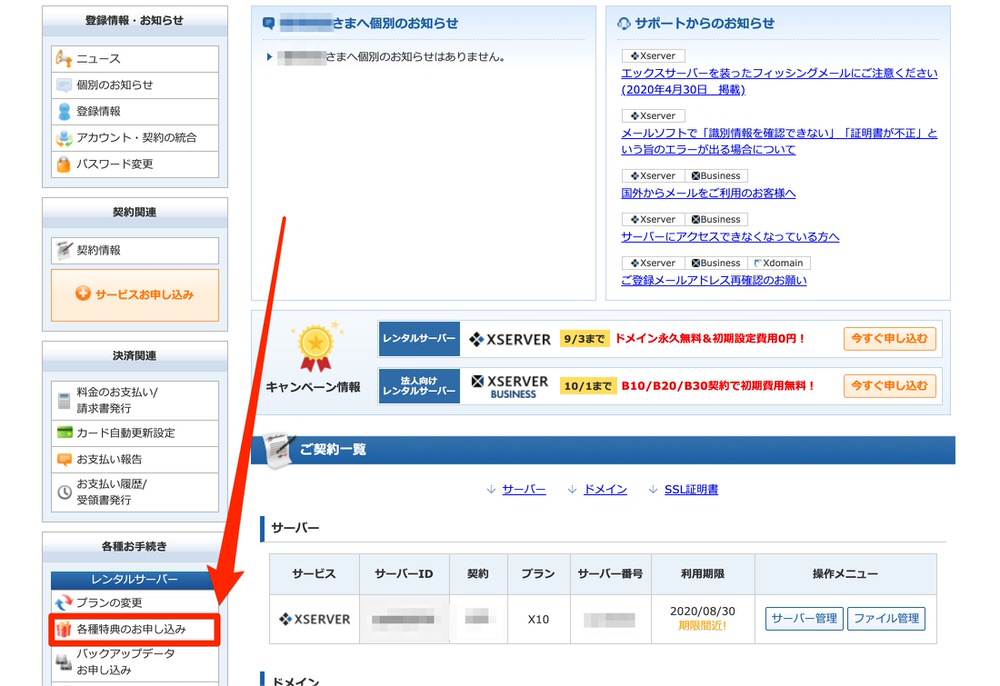Open ご登録メールアドレス再確認のお願い link
Screen dimensions: 1000x686
[x=714, y=280]
